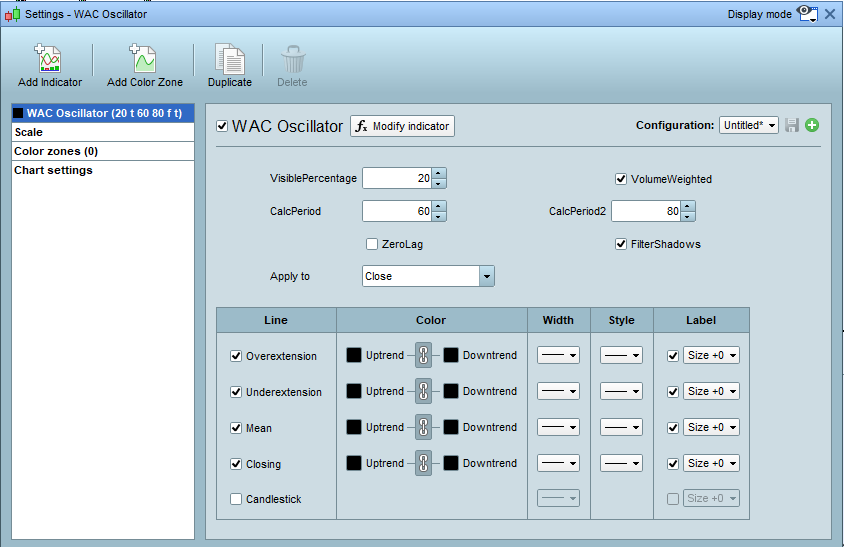The width and height of the screenshot is (844, 547).
Task: Pick Closing Uptrend color swatch
Action: pos(354,463)
